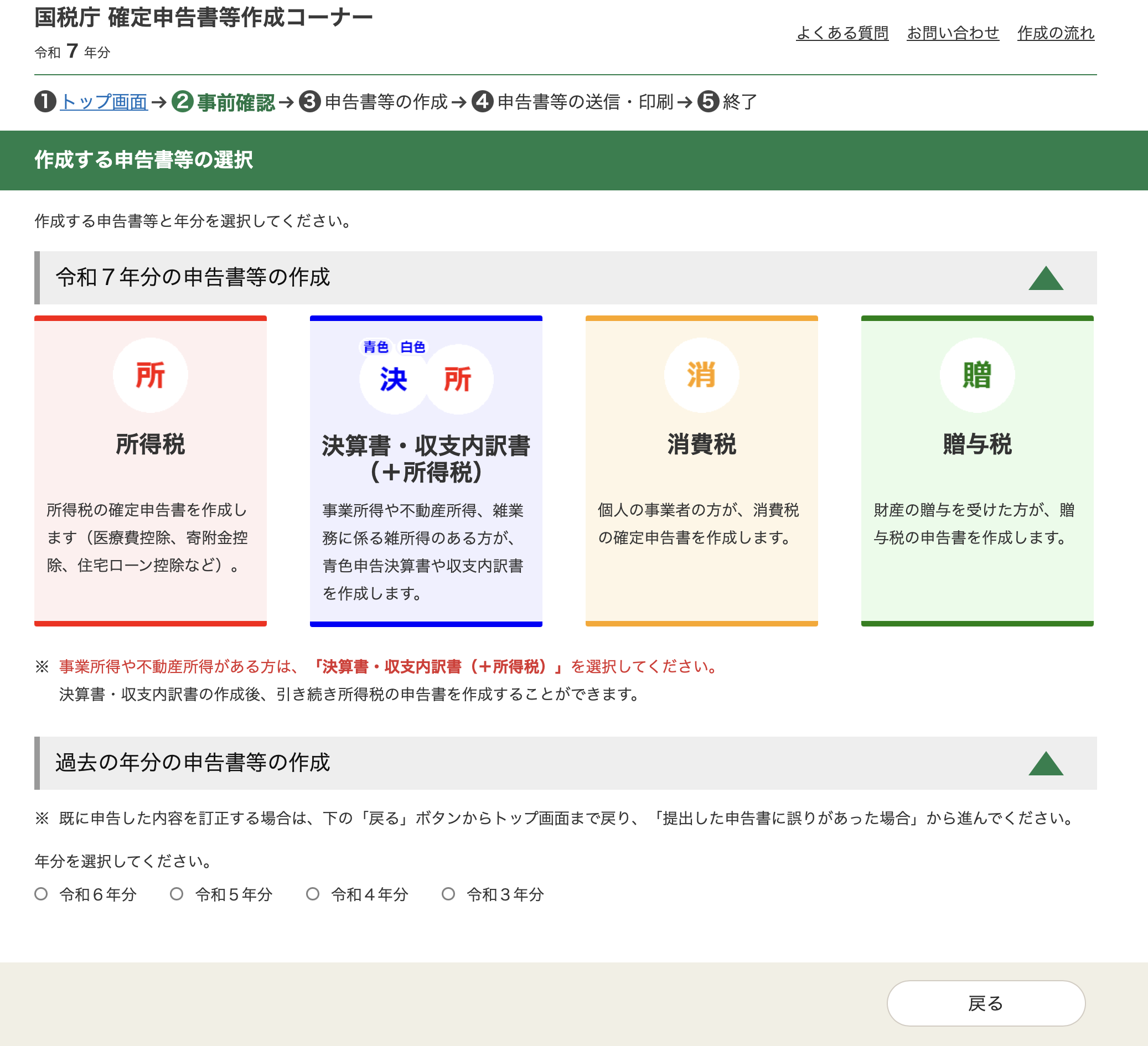Select the 消費税 card title
Image resolution: width=1148 pixels, height=1046 pixels.
[x=701, y=444]
